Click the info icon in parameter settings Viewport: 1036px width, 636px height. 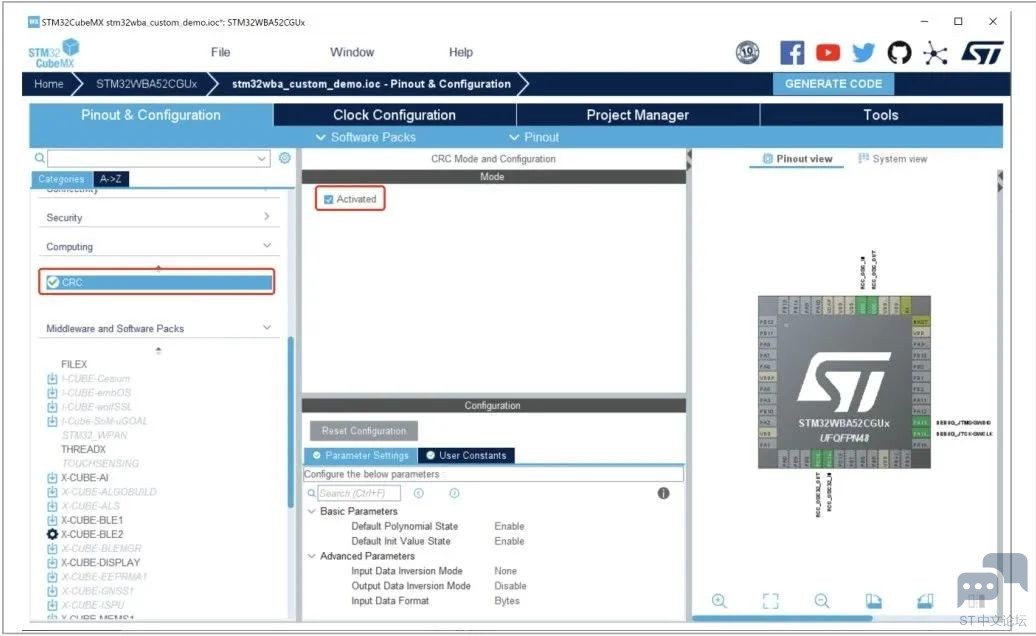tap(663, 493)
